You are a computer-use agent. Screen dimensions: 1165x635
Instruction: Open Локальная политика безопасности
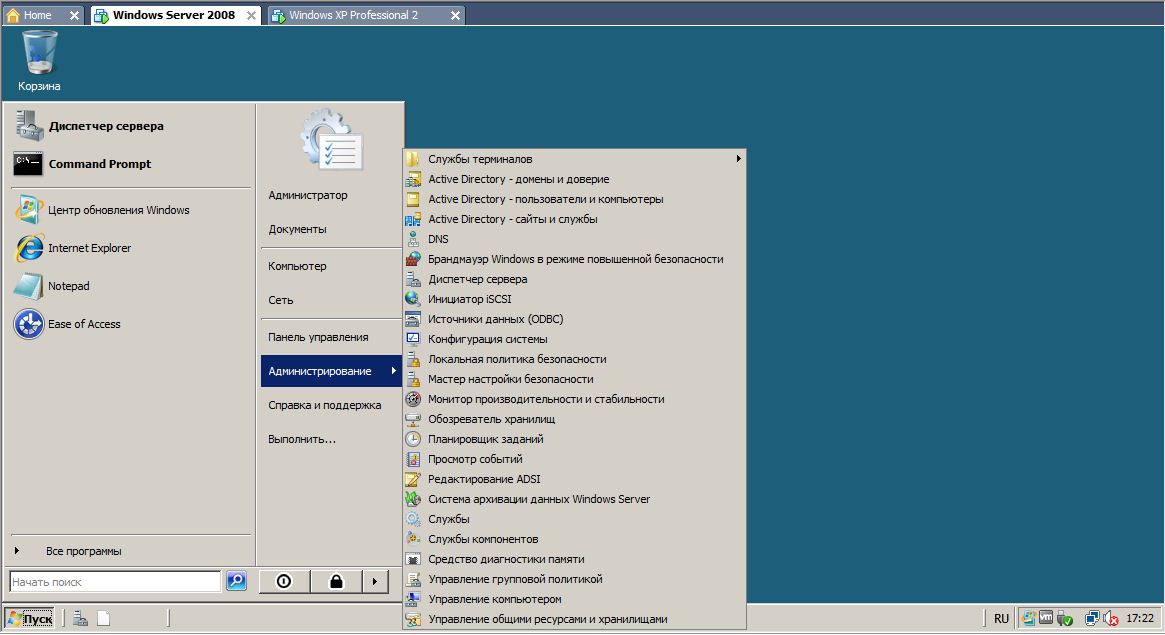(x=574, y=359)
